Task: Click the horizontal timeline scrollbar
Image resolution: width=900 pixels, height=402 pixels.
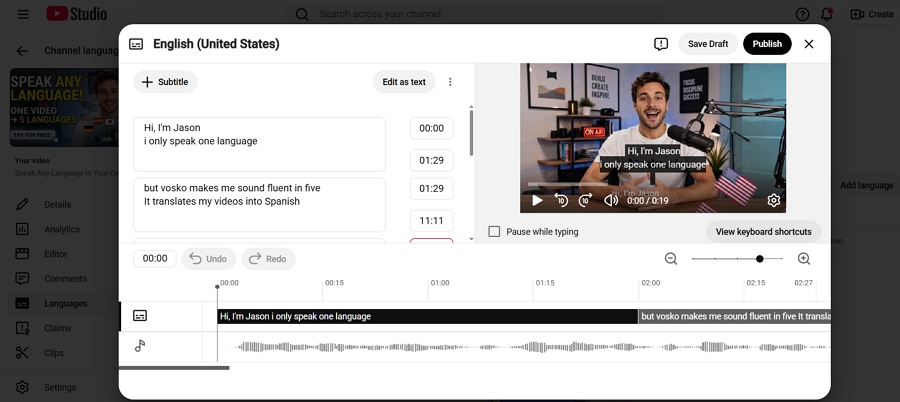Action: click(174, 368)
